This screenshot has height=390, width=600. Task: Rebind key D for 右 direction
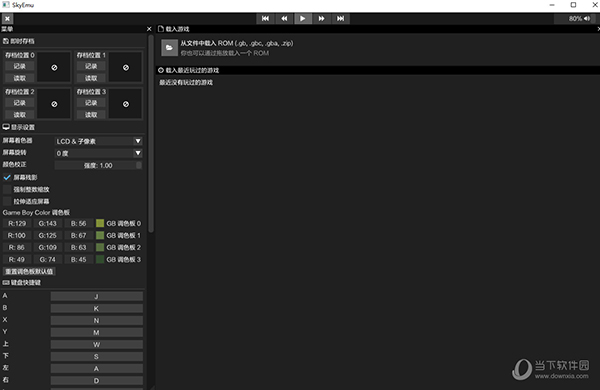pos(96,381)
